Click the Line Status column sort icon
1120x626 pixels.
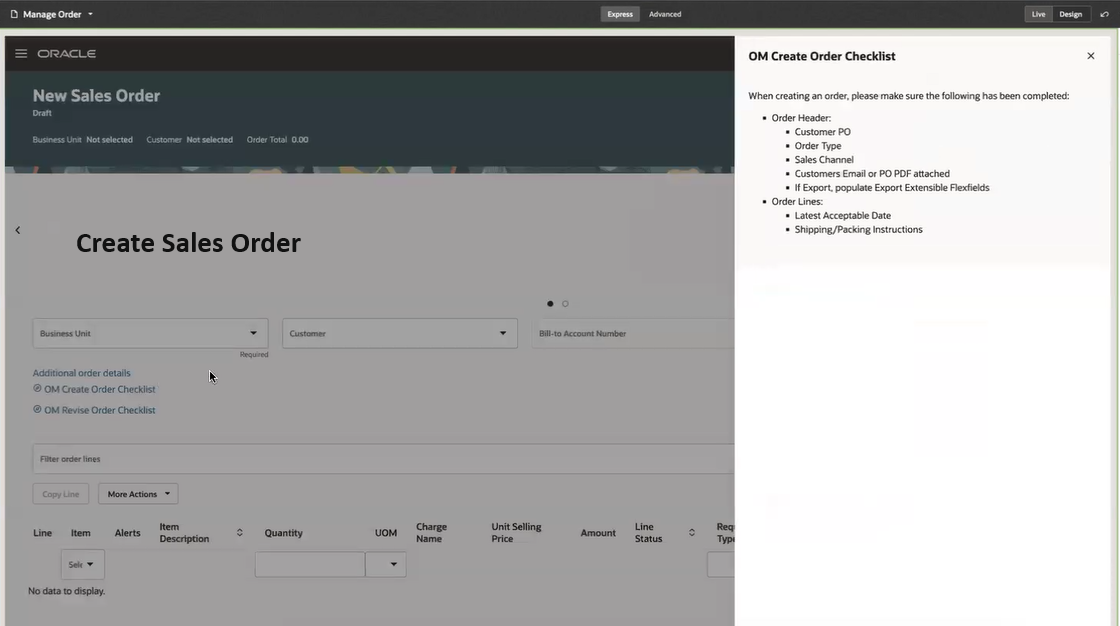(x=692, y=533)
